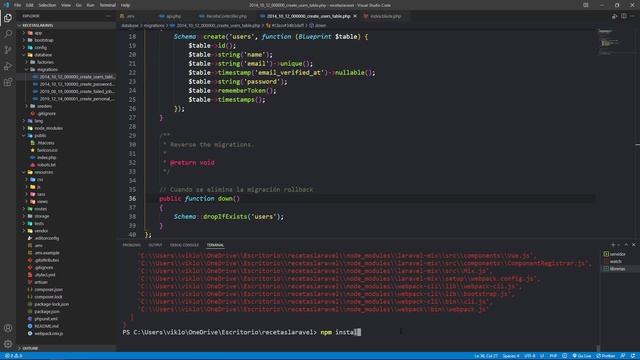Click the feedback icon in status bar
This screenshot has height=360, width=640.
pyautogui.click(x=623, y=356)
